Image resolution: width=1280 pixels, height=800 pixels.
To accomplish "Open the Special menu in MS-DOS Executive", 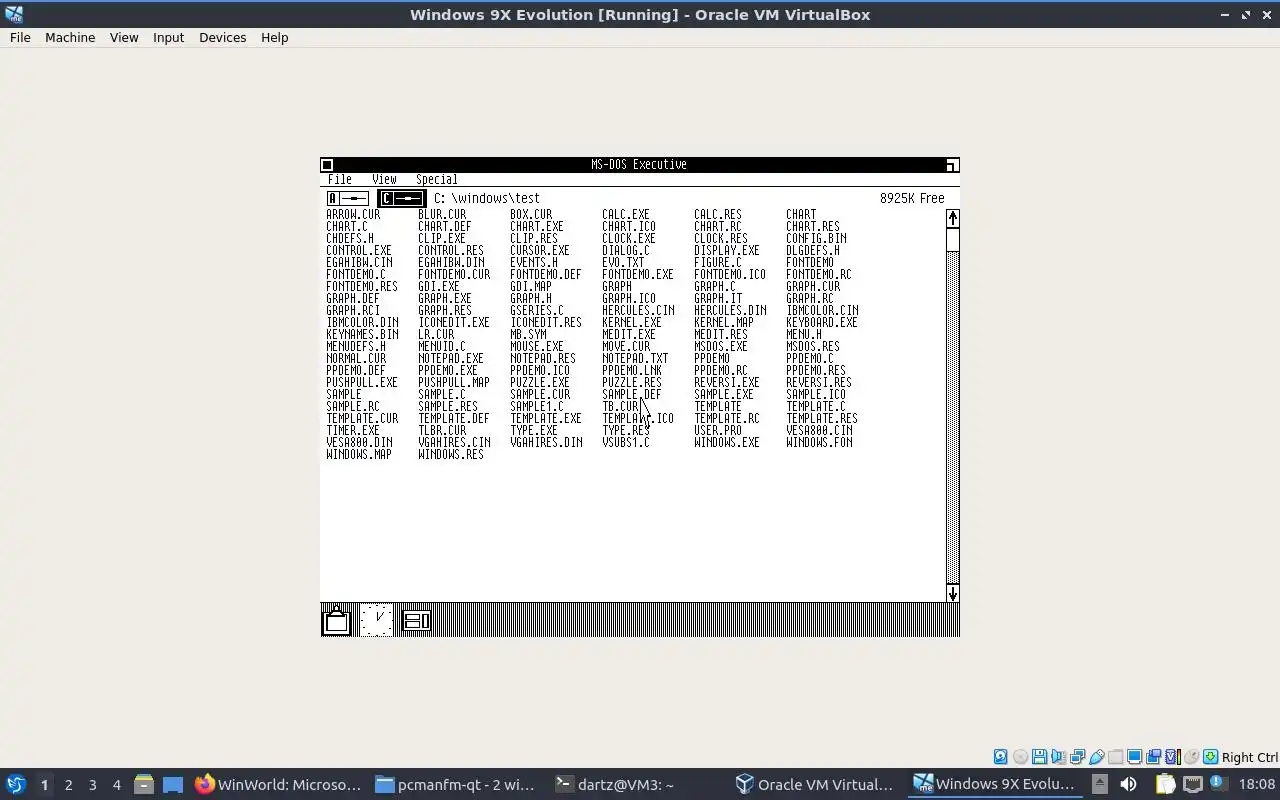I will pos(437,180).
